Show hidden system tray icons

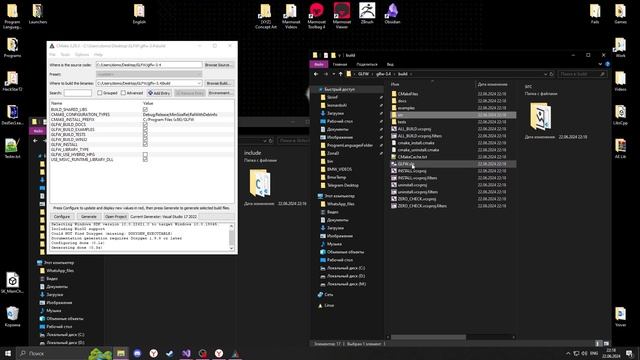[x=568, y=353]
